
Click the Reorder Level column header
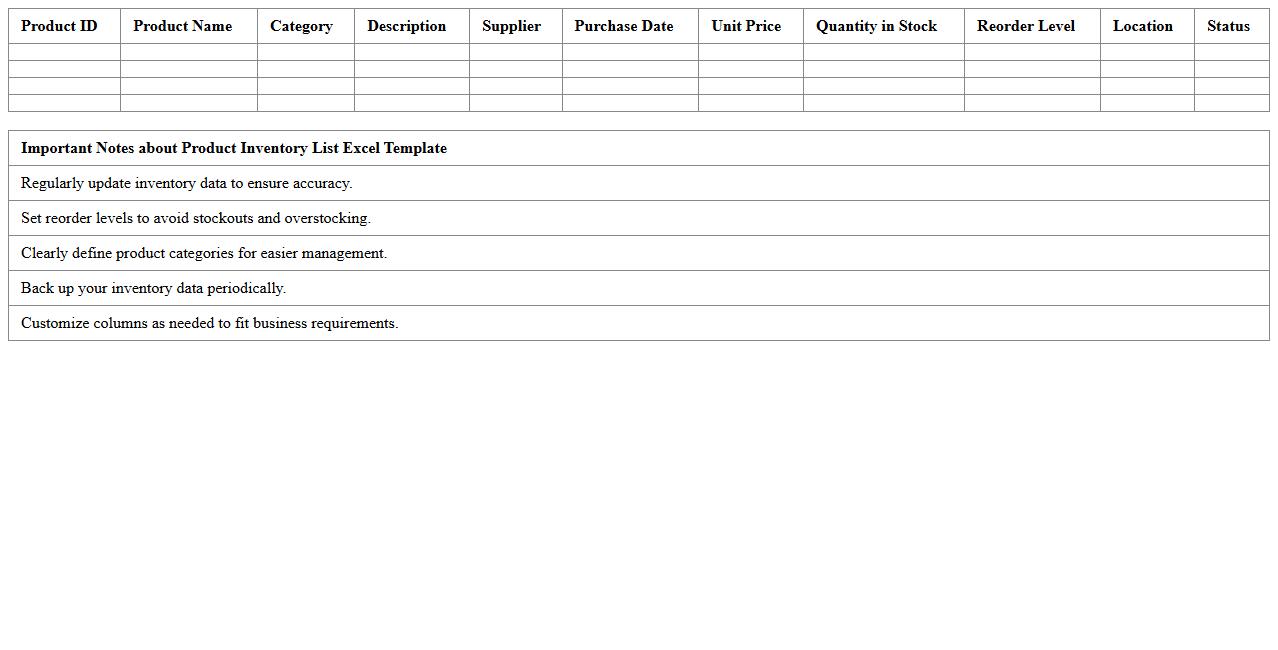click(x=1026, y=26)
